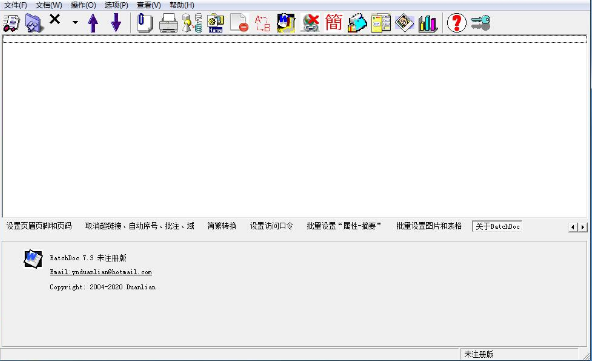The image size is (592, 361).
Task: Click the red question mark help icon
Action: 456,23
